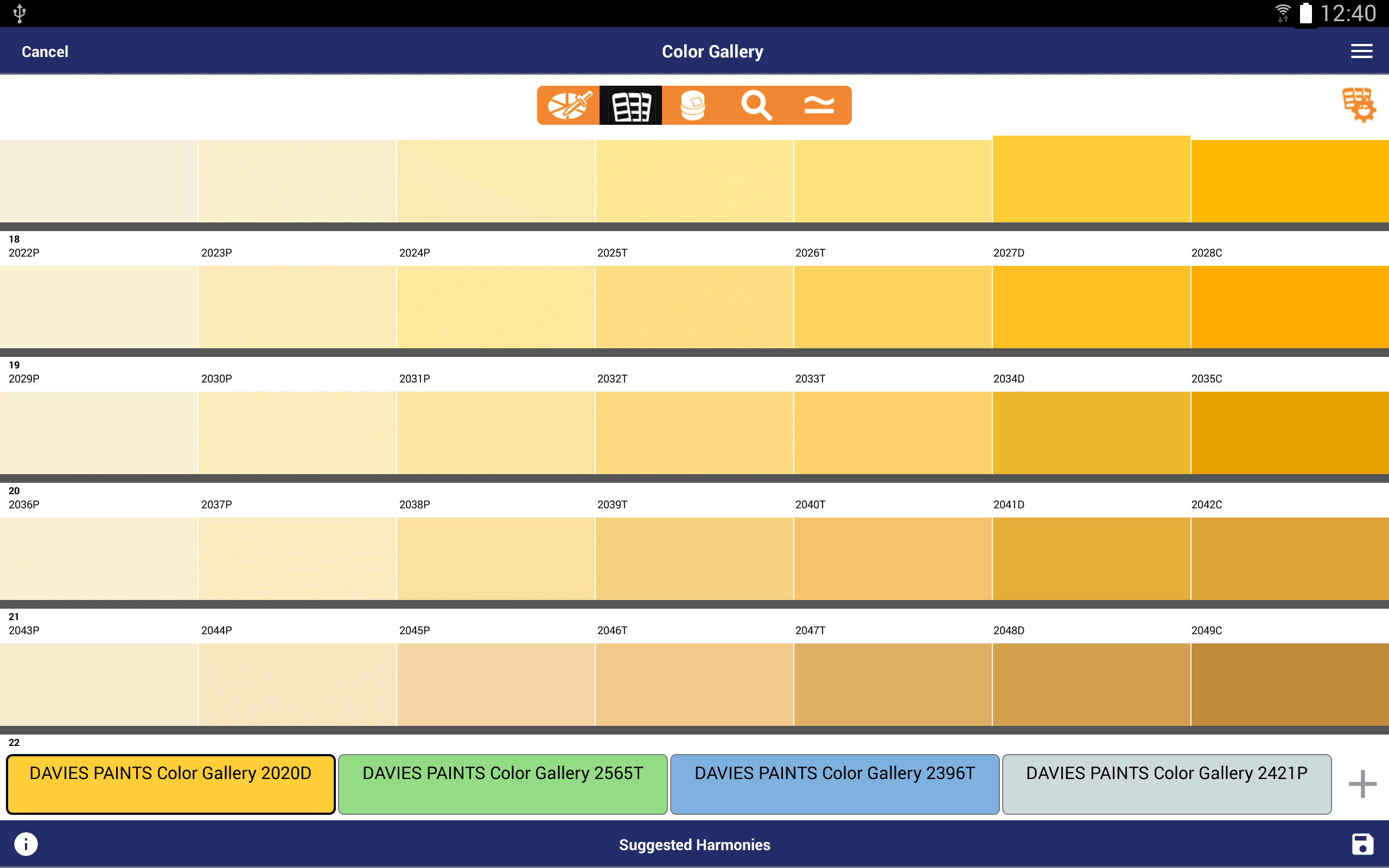Tap the 2049C swatch in strip 21
This screenshot has height=868, width=1389.
point(1290,684)
